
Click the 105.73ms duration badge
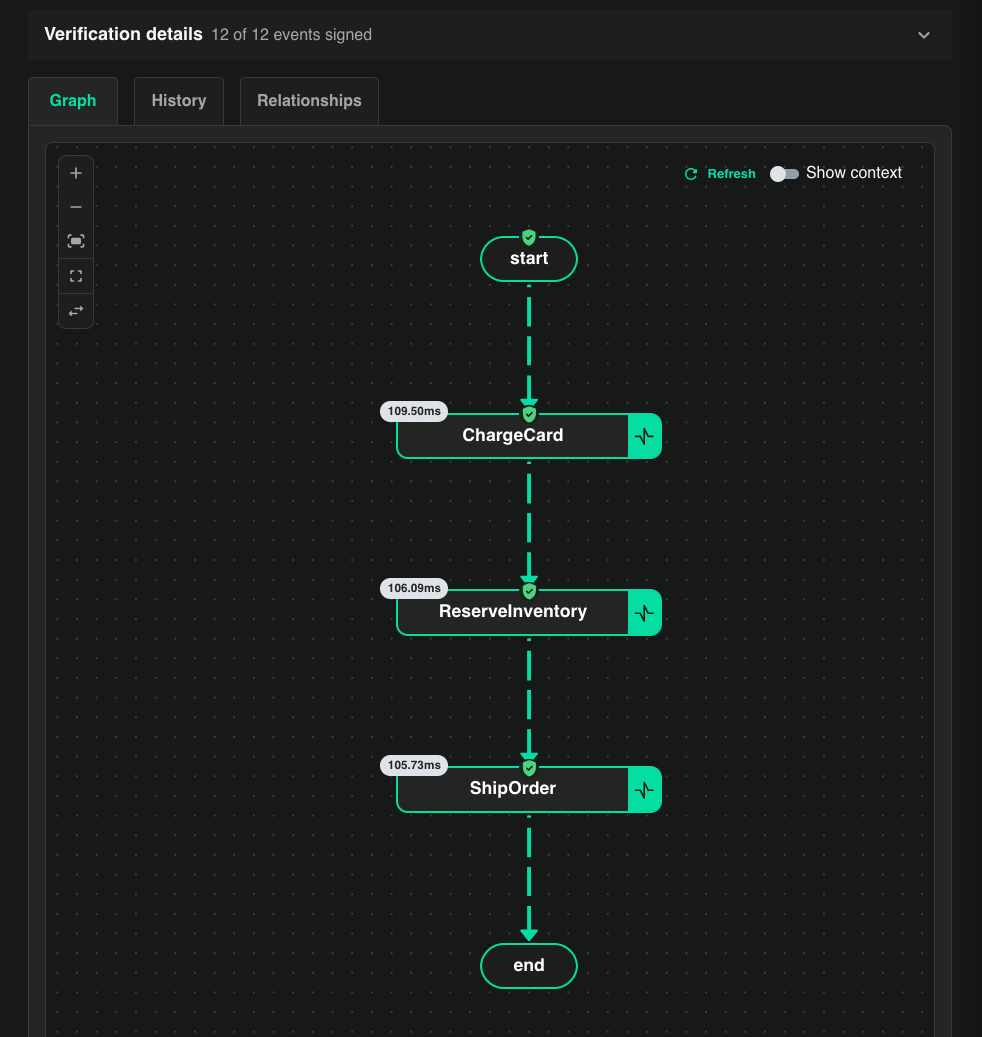click(x=414, y=765)
